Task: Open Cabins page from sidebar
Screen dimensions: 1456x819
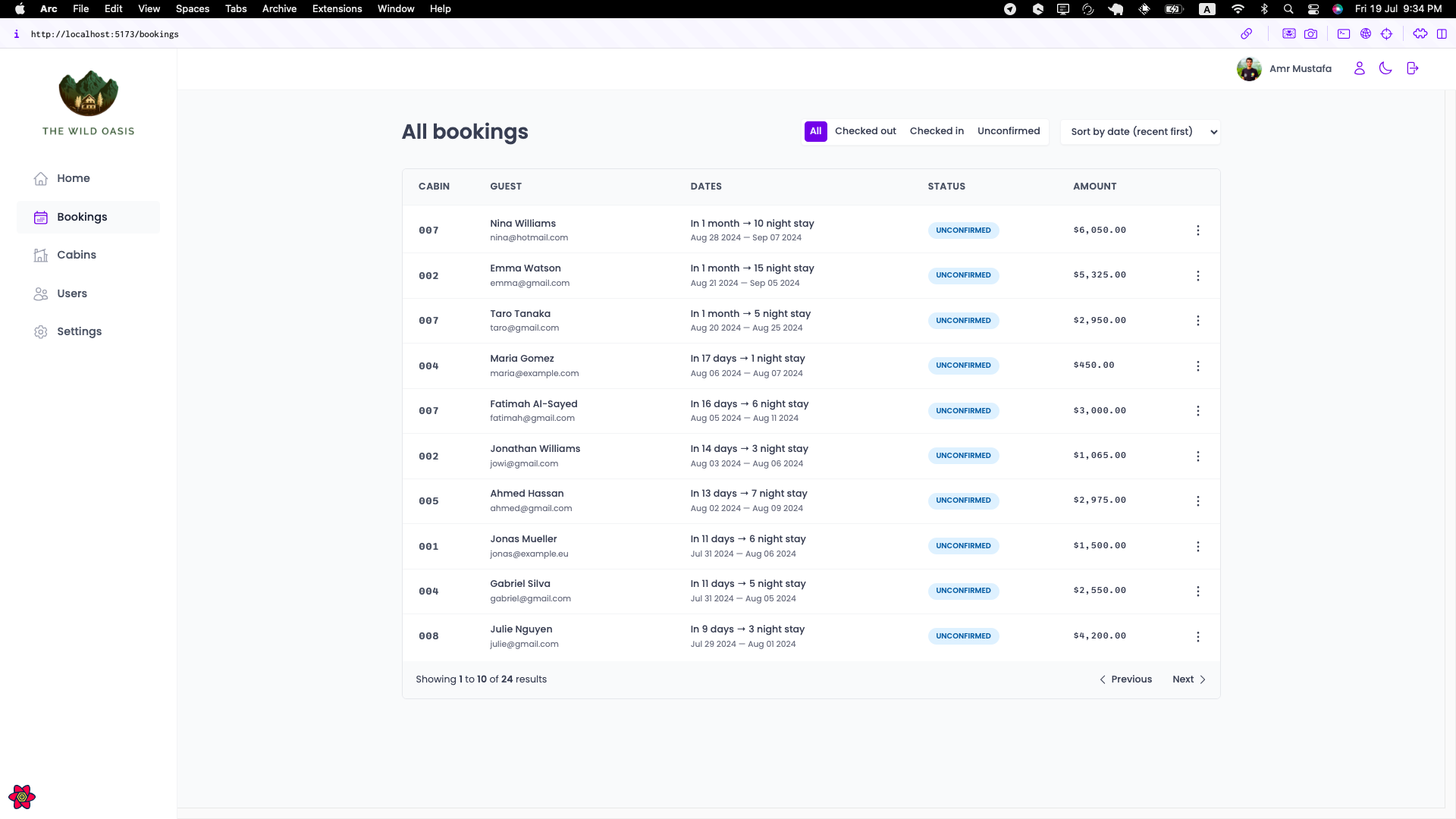Action: 76,255
